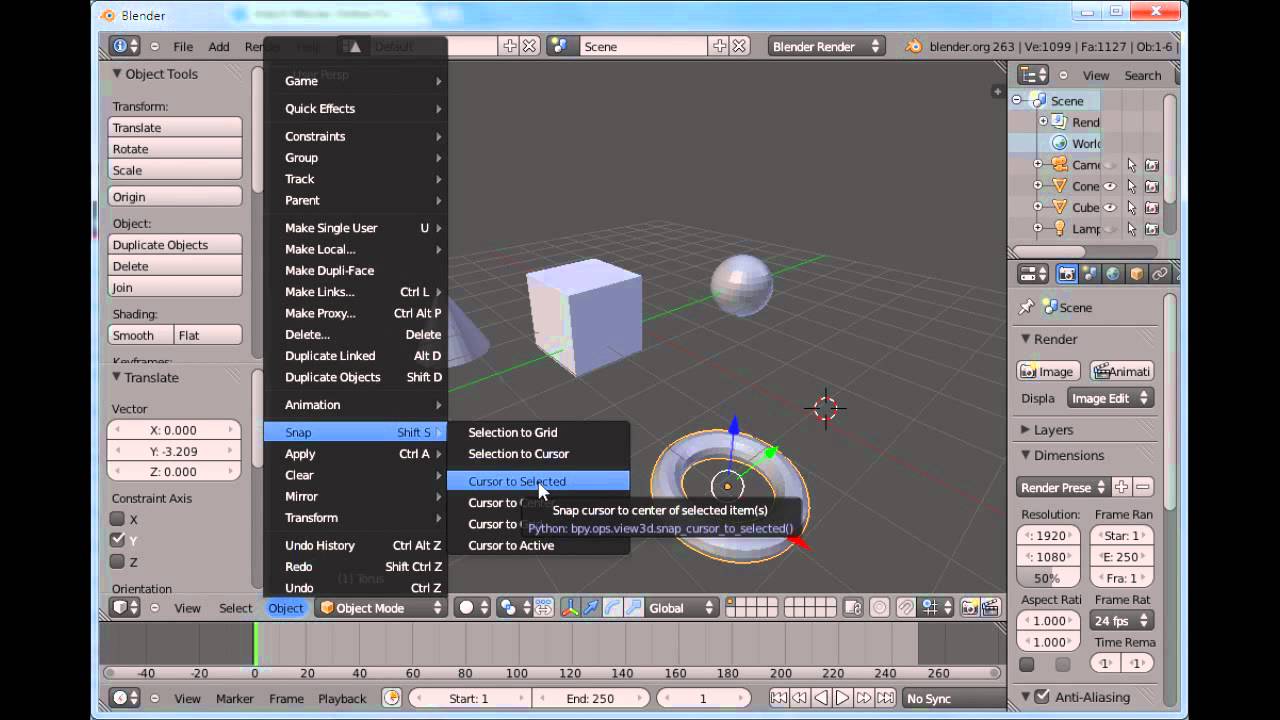Open the Apply submenu in Object menu
Image resolution: width=1280 pixels, height=720 pixels.
[356, 453]
